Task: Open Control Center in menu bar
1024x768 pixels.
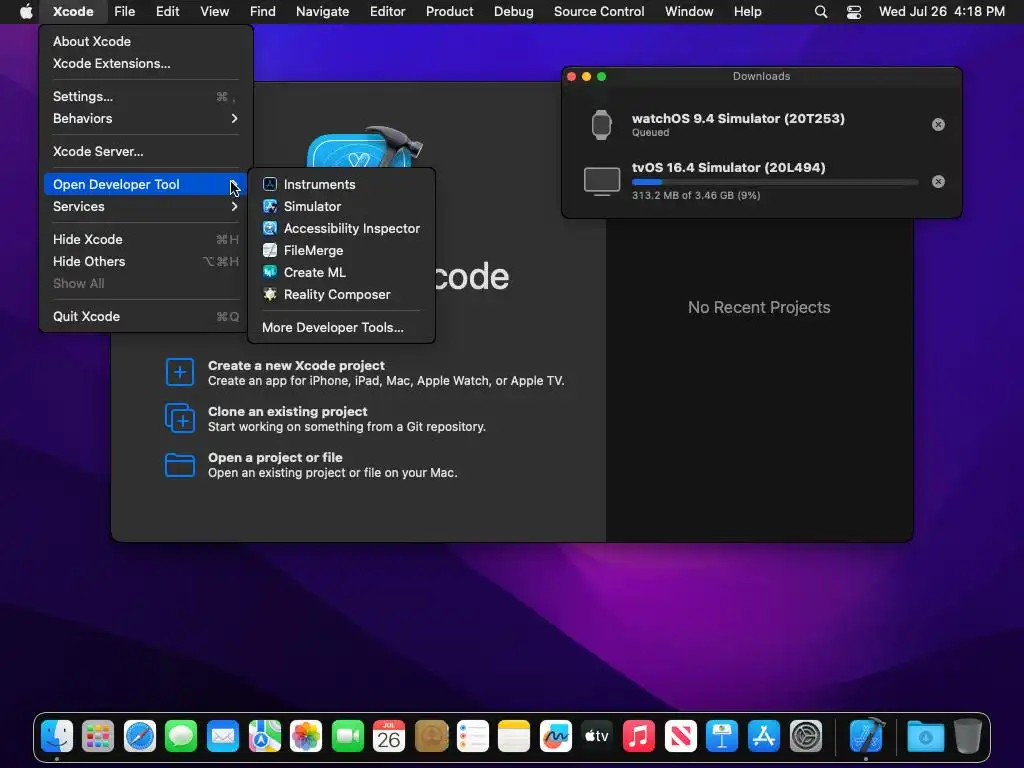Action: pyautogui.click(x=854, y=12)
